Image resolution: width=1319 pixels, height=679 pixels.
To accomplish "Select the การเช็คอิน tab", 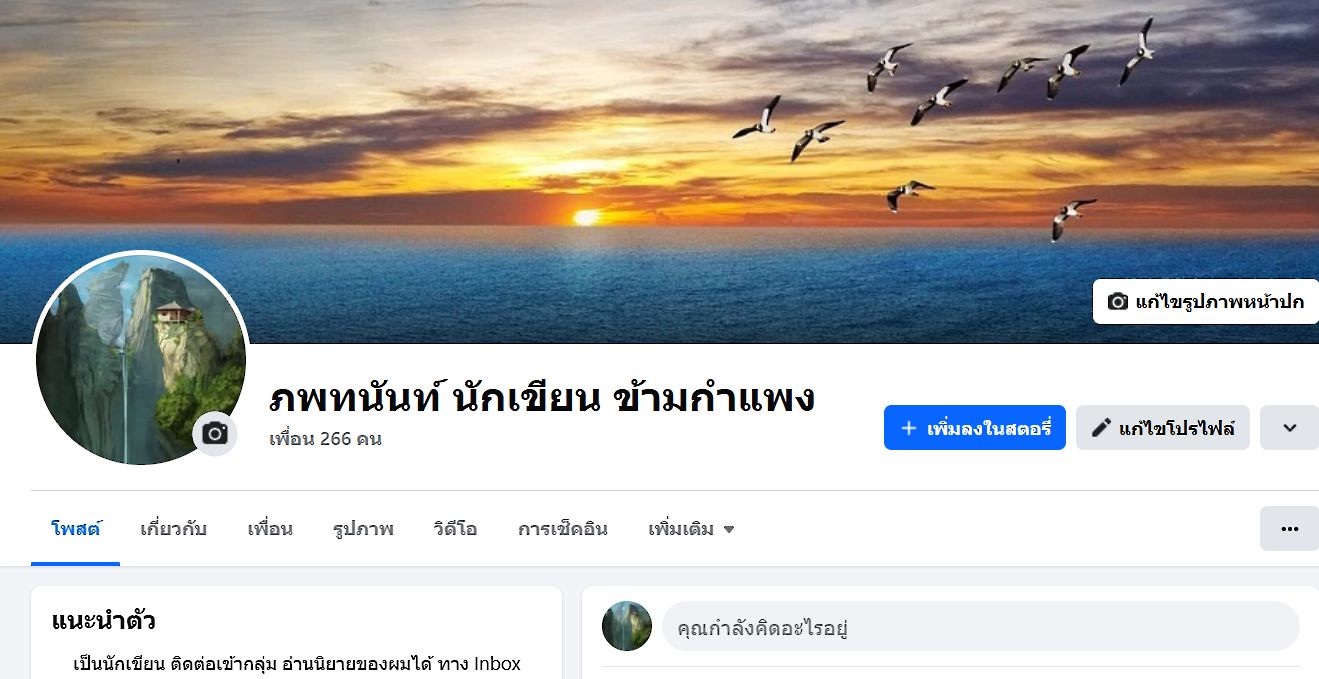I will pos(562,529).
